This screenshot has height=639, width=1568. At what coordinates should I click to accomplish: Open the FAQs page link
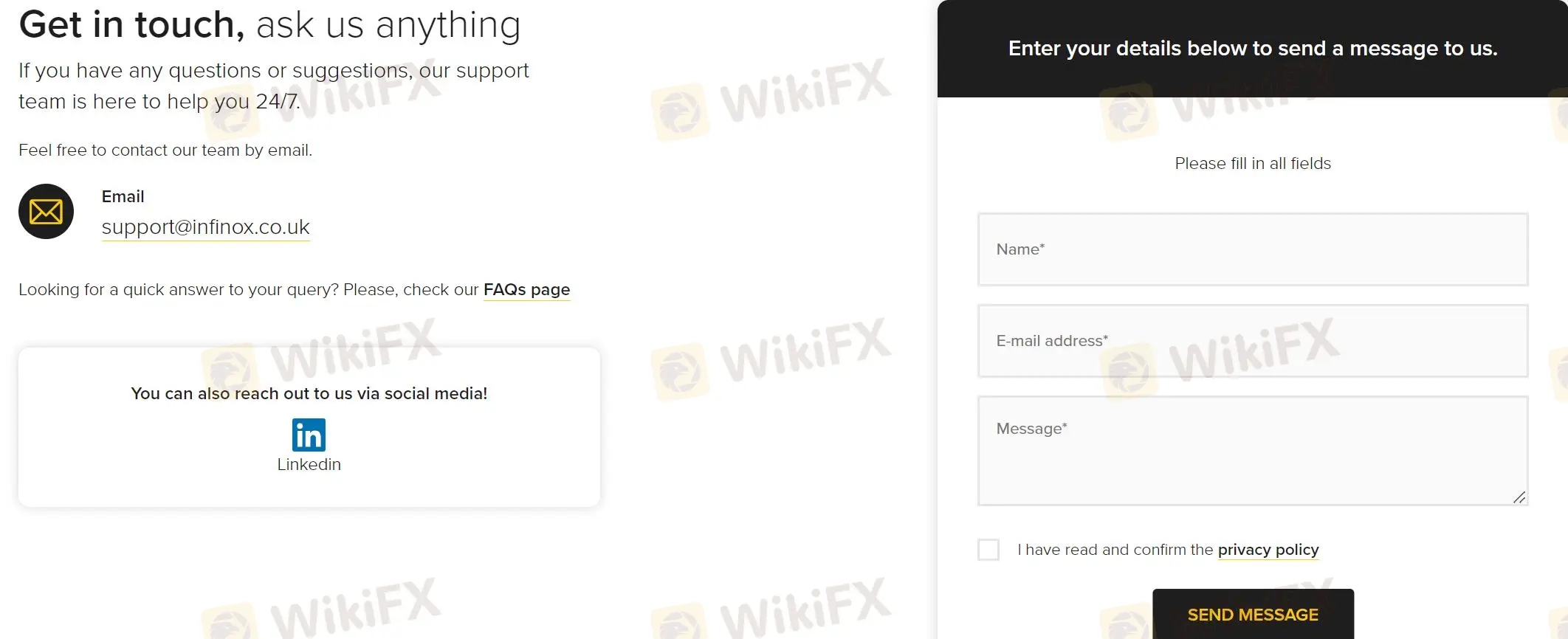click(526, 290)
